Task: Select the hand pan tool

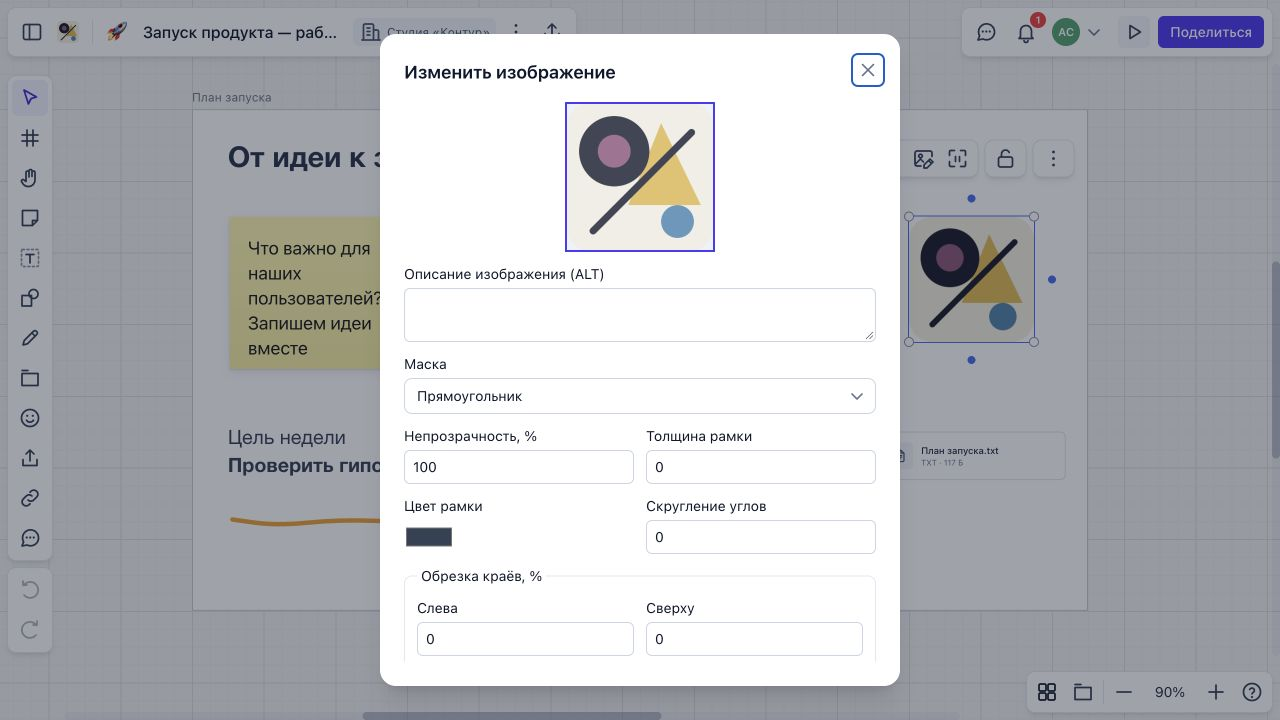Action: [x=30, y=178]
